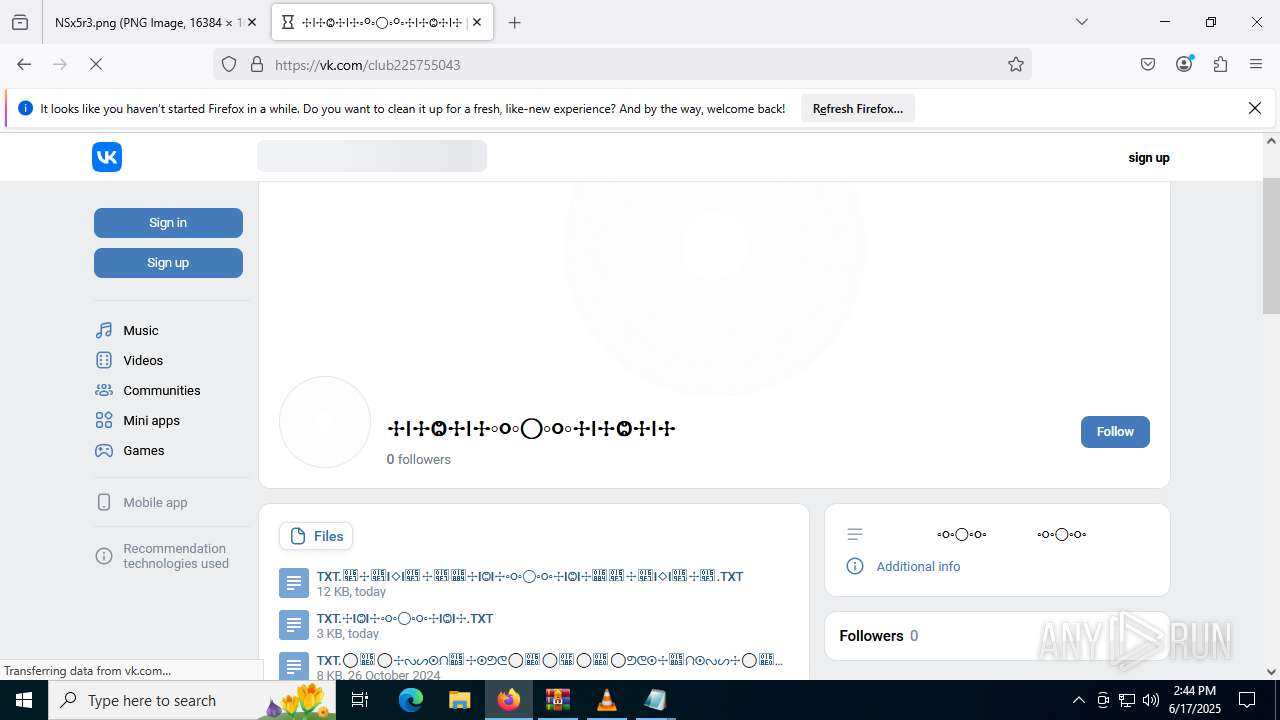Open a new browser tab
The height and width of the screenshot is (720, 1280).
514,22
